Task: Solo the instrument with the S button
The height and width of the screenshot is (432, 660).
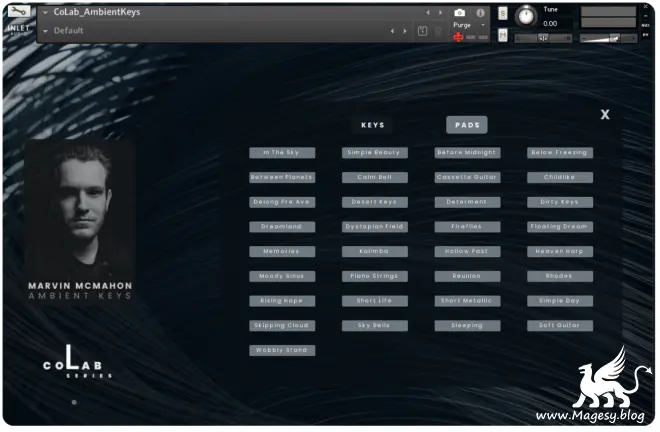Action: coord(503,14)
